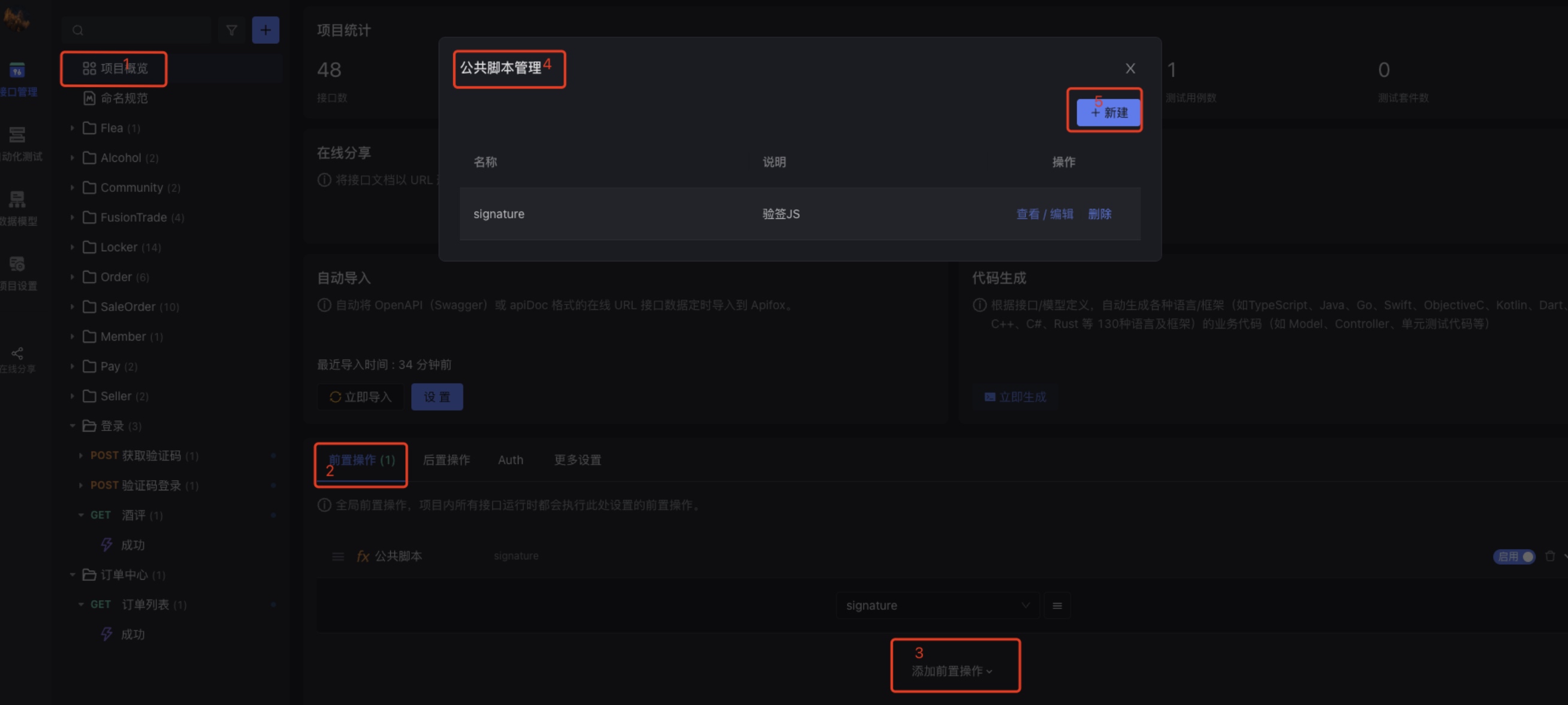Collapse the 登录 folder
Viewport: 1568px width, 705px height.
[x=72, y=426]
